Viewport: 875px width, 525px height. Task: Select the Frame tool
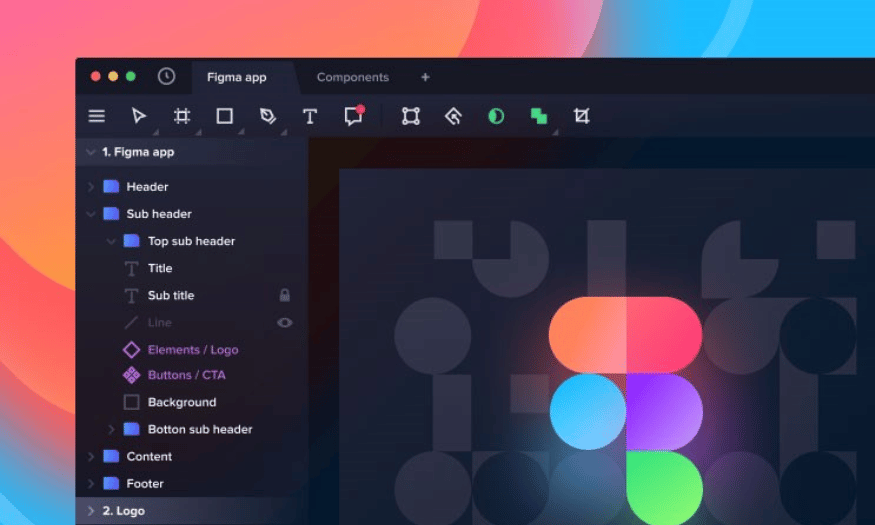click(182, 116)
